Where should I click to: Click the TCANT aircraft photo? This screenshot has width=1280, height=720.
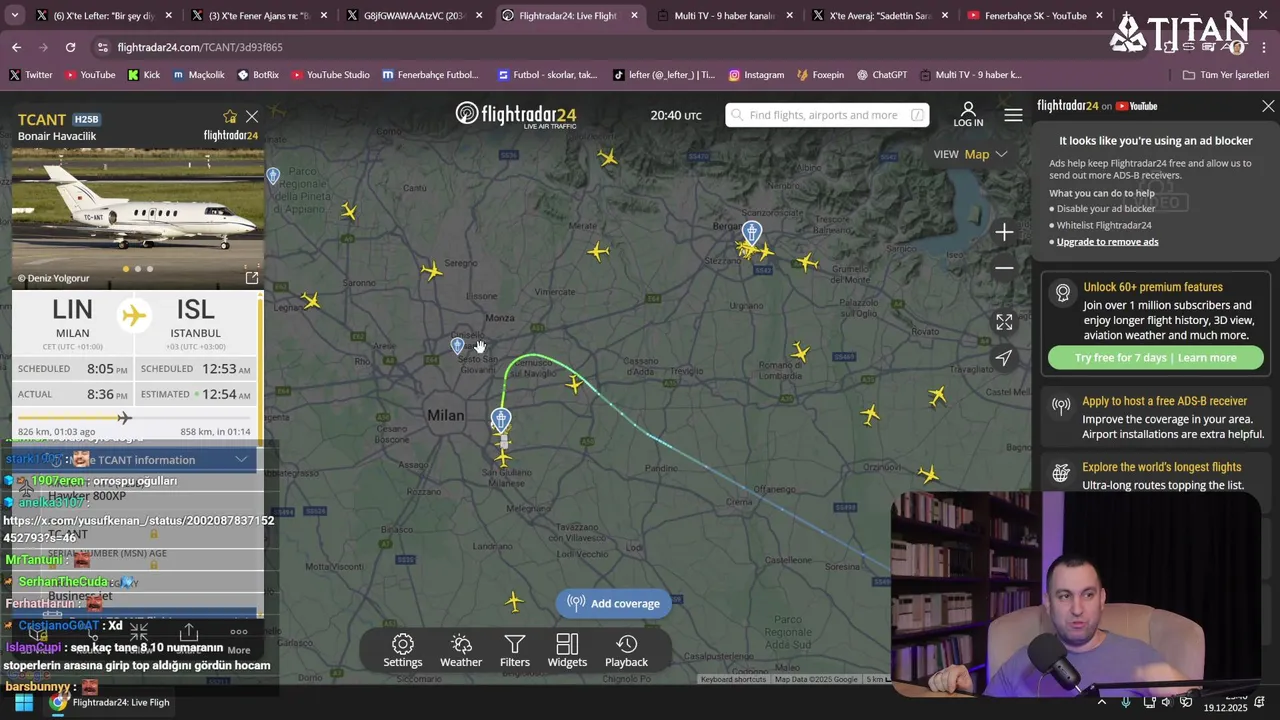click(138, 218)
